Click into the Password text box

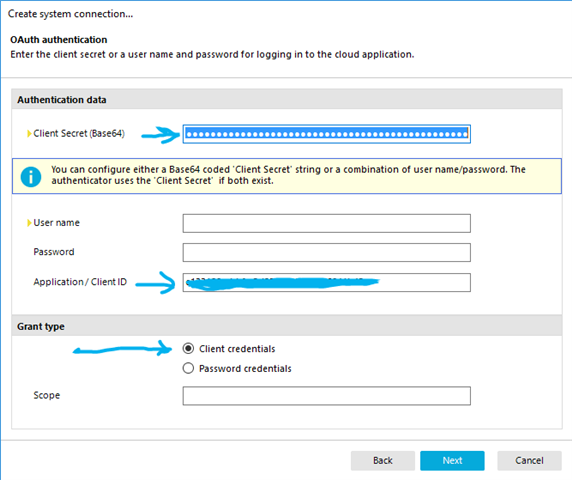pos(326,252)
